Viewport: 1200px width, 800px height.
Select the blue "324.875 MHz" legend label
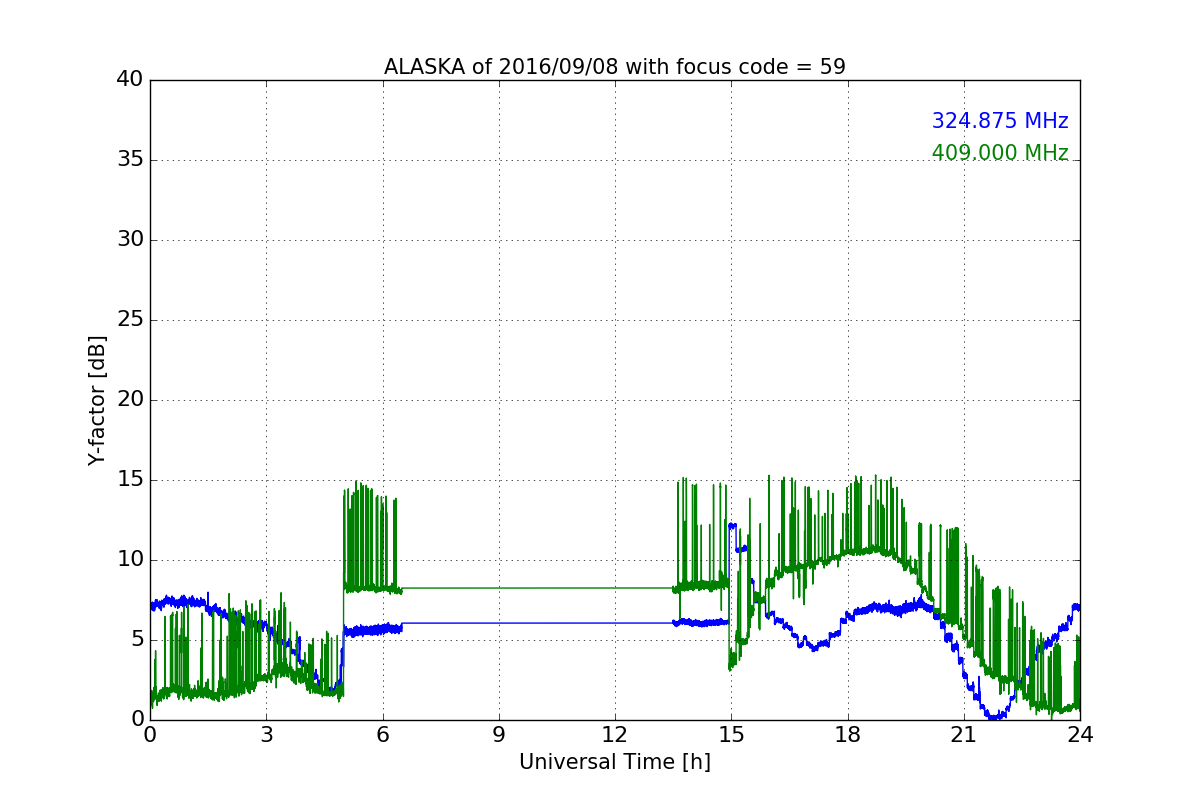pos(1000,121)
